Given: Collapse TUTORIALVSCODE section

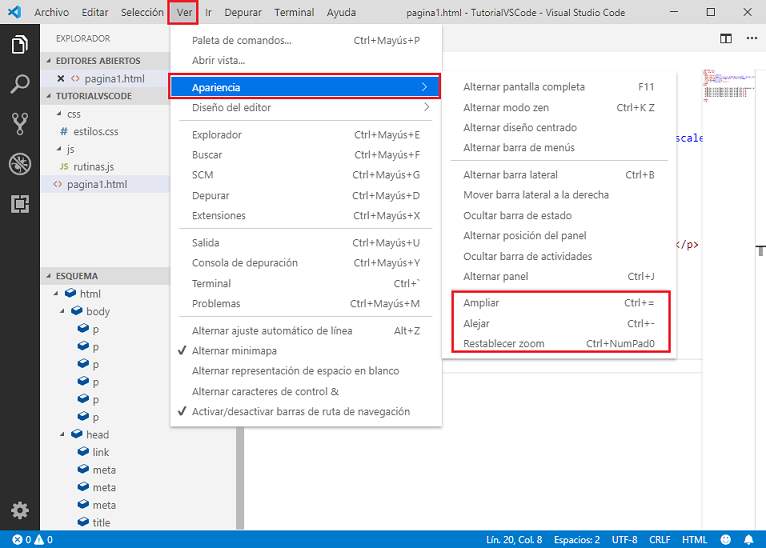Looking at the screenshot, I should point(48,96).
